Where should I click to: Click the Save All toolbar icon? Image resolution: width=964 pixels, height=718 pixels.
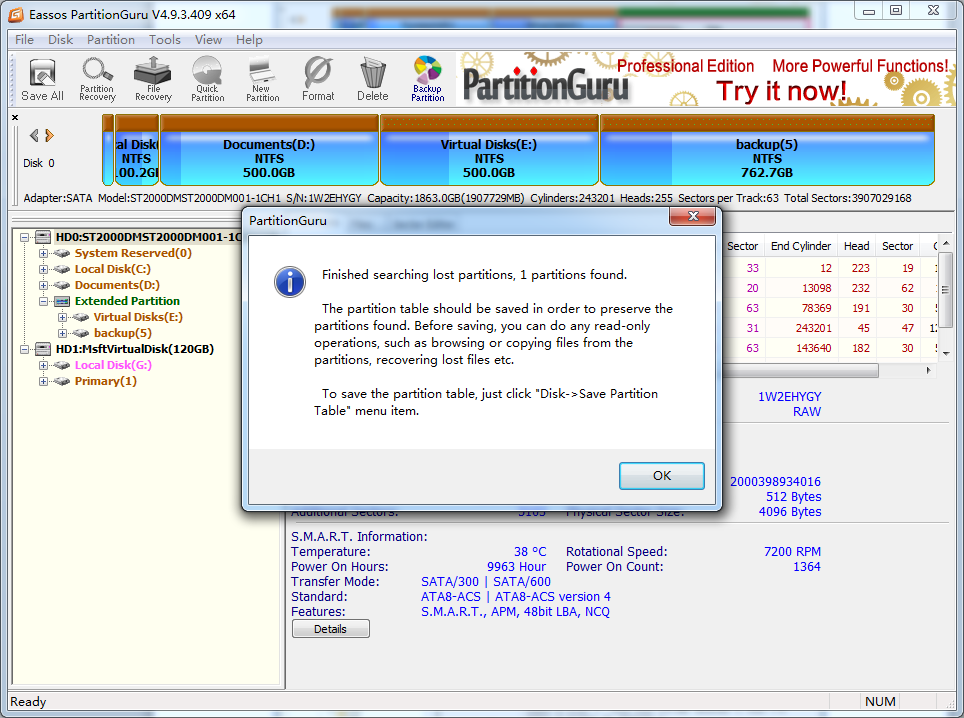(42, 79)
